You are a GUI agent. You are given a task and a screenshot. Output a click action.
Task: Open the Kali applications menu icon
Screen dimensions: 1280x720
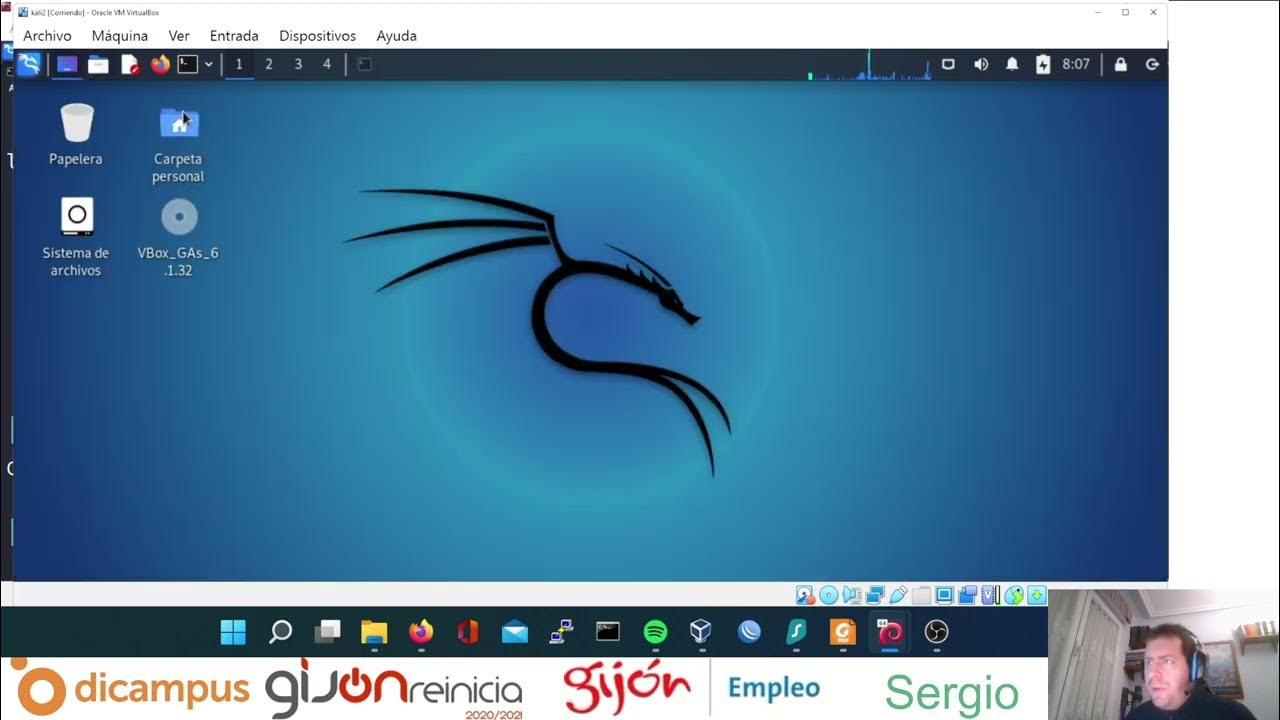pos(29,64)
